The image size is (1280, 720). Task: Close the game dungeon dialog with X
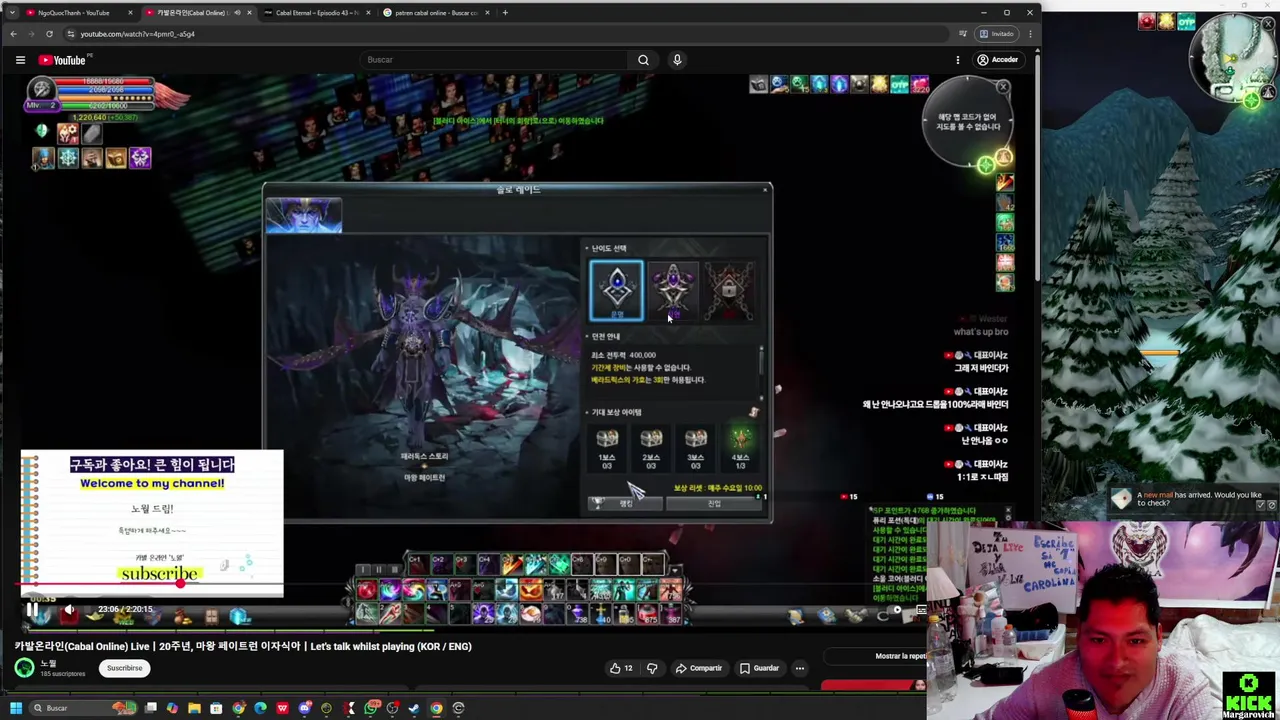tap(765, 190)
